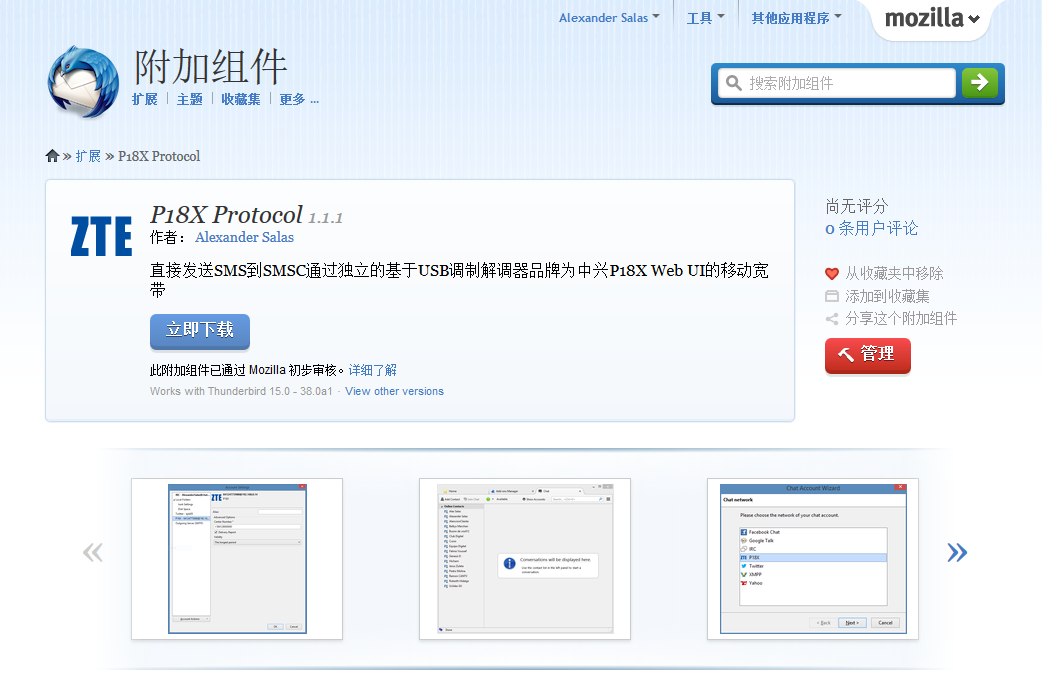Click the P18X Protocol add-on title
Viewport: 1042px width, 675px height.
226,215
